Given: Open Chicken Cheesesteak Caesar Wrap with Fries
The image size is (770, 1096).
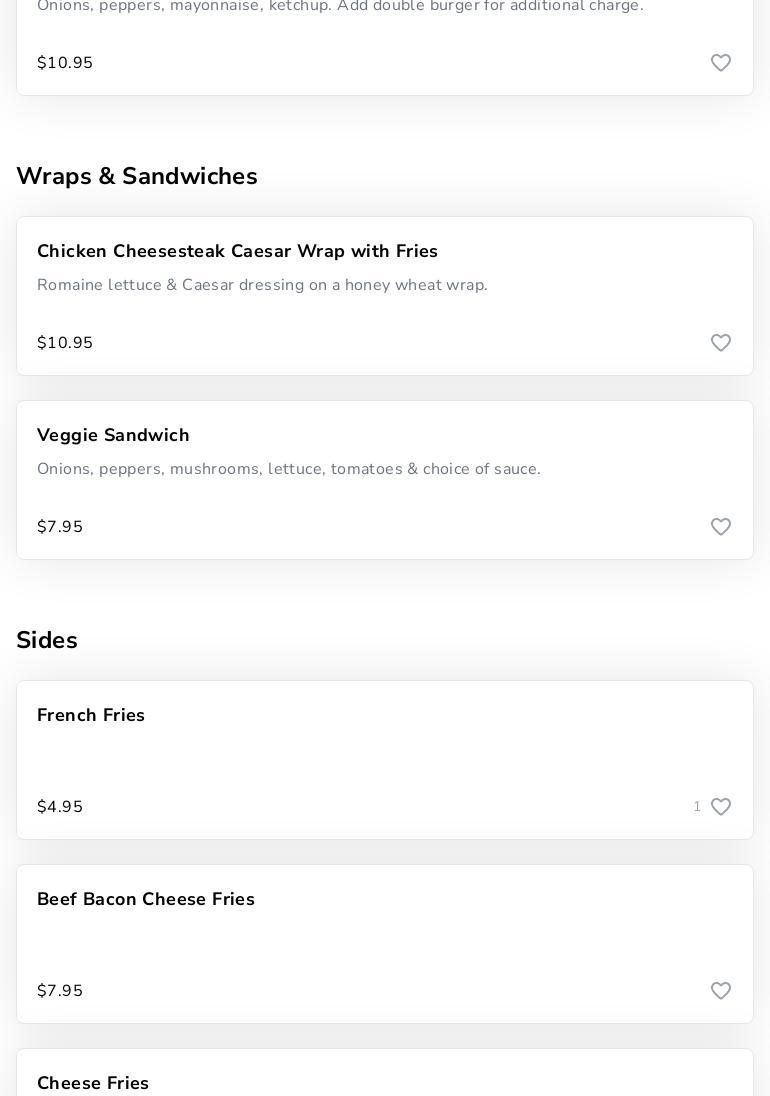Looking at the screenshot, I should coord(237,251).
